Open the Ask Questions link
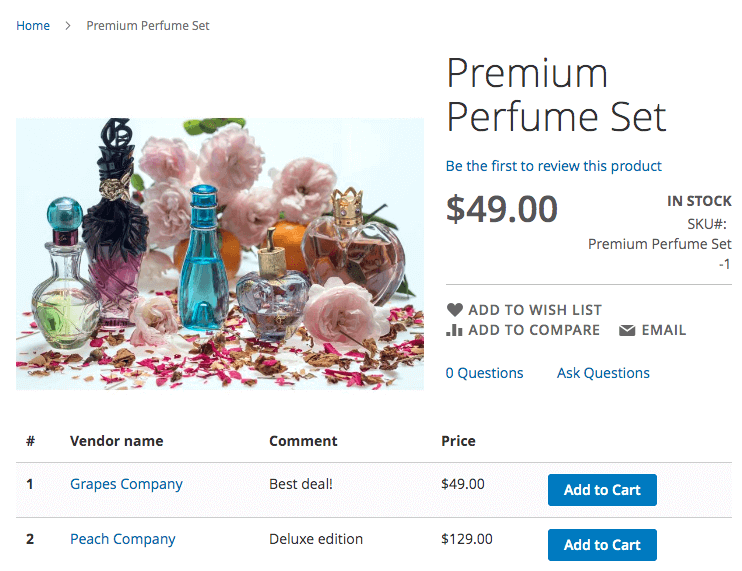 click(x=603, y=373)
